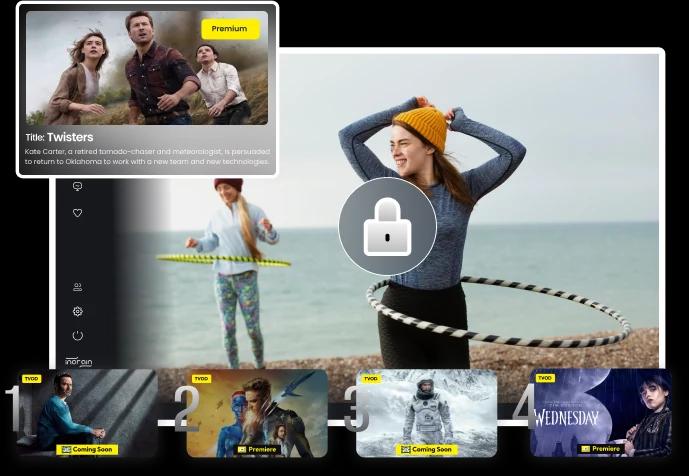Screen dimensions: 689x476
Task: Click the Premiere label on Wednesday thumbnail
Action: click(600, 449)
